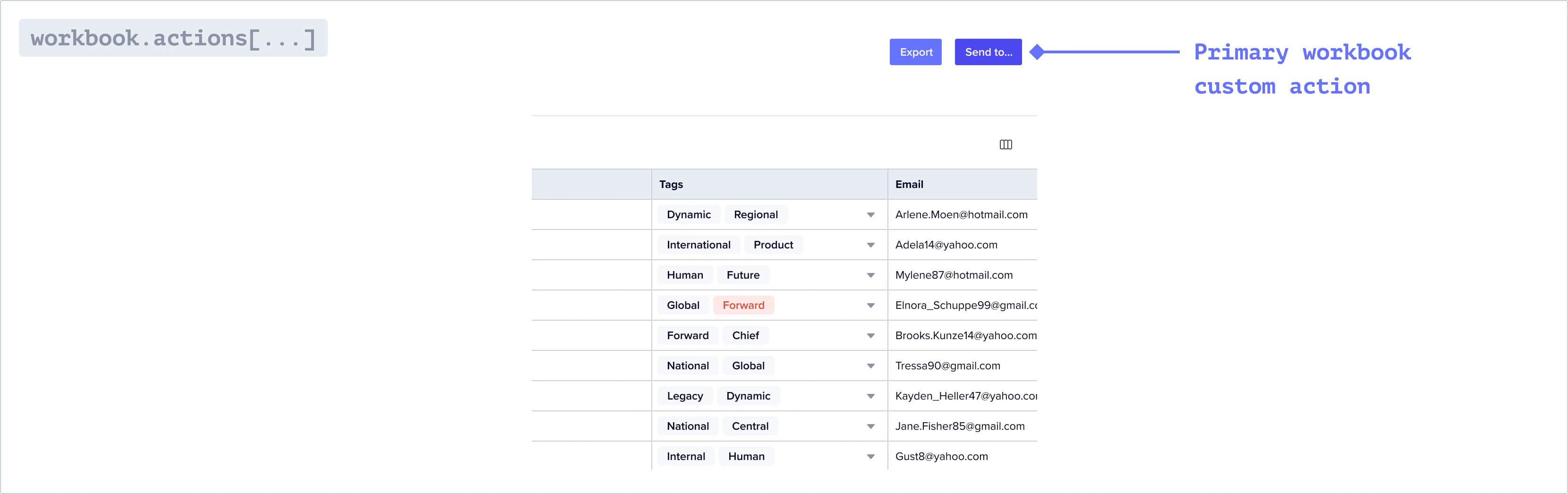
Task: Select the Chief tag in Brooks.Kunze14's row
Action: tap(745, 335)
